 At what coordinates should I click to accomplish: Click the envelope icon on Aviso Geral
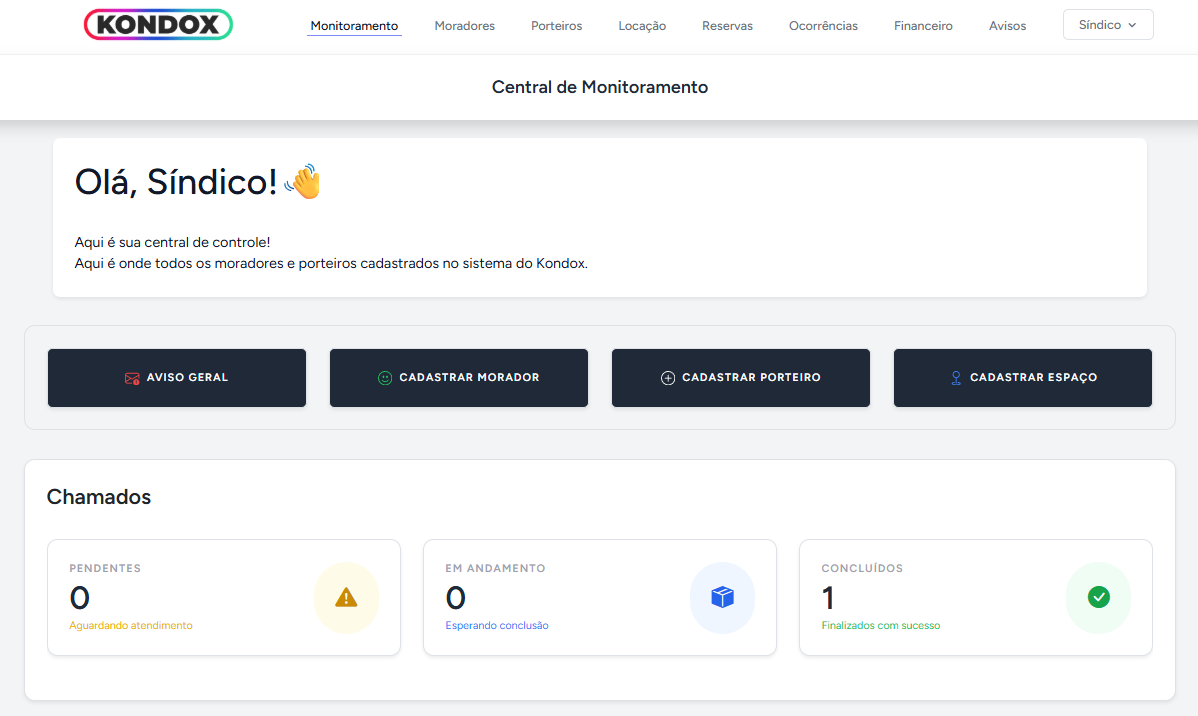point(132,378)
